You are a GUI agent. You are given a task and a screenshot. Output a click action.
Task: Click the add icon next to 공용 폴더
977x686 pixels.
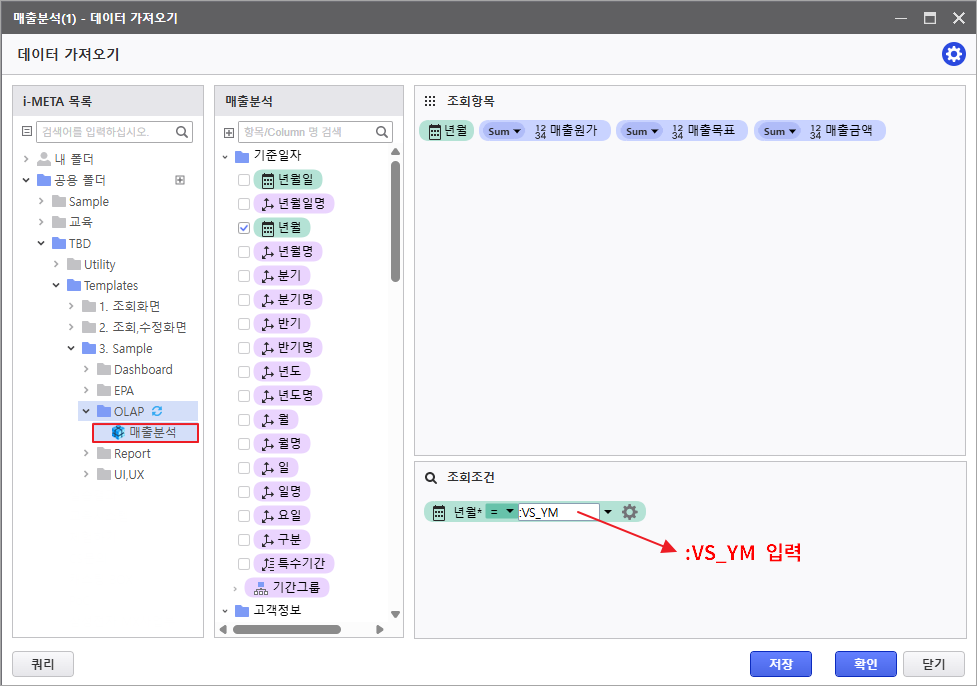coord(180,180)
